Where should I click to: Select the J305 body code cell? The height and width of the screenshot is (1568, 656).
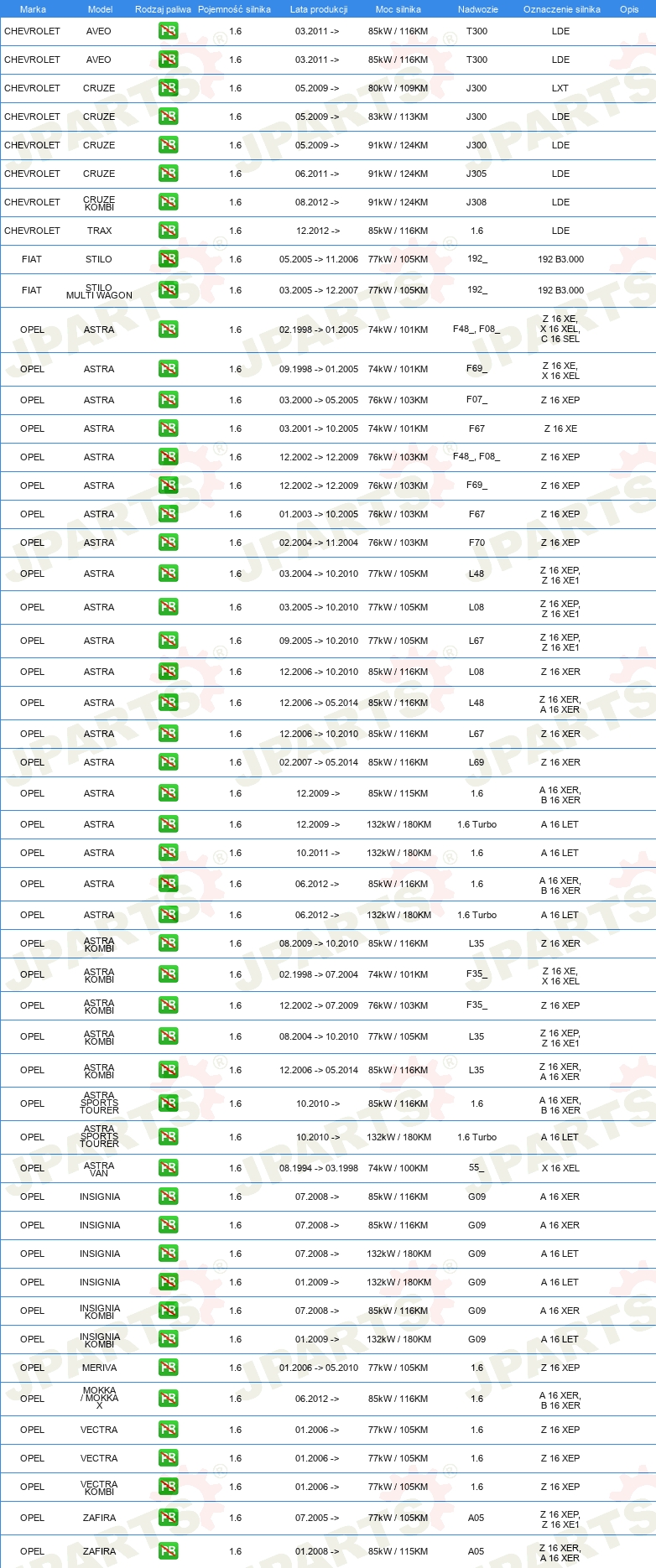pyautogui.click(x=476, y=174)
